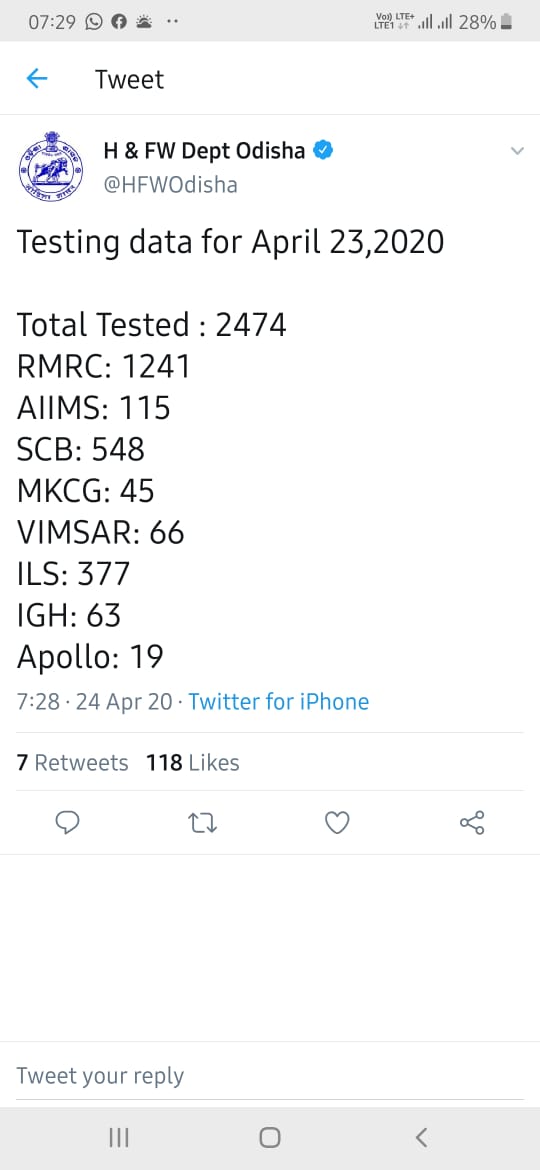Screen dimensions: 540x1170
Task: Tap the WhatsApp notification icon
Action: pos(94,22)
